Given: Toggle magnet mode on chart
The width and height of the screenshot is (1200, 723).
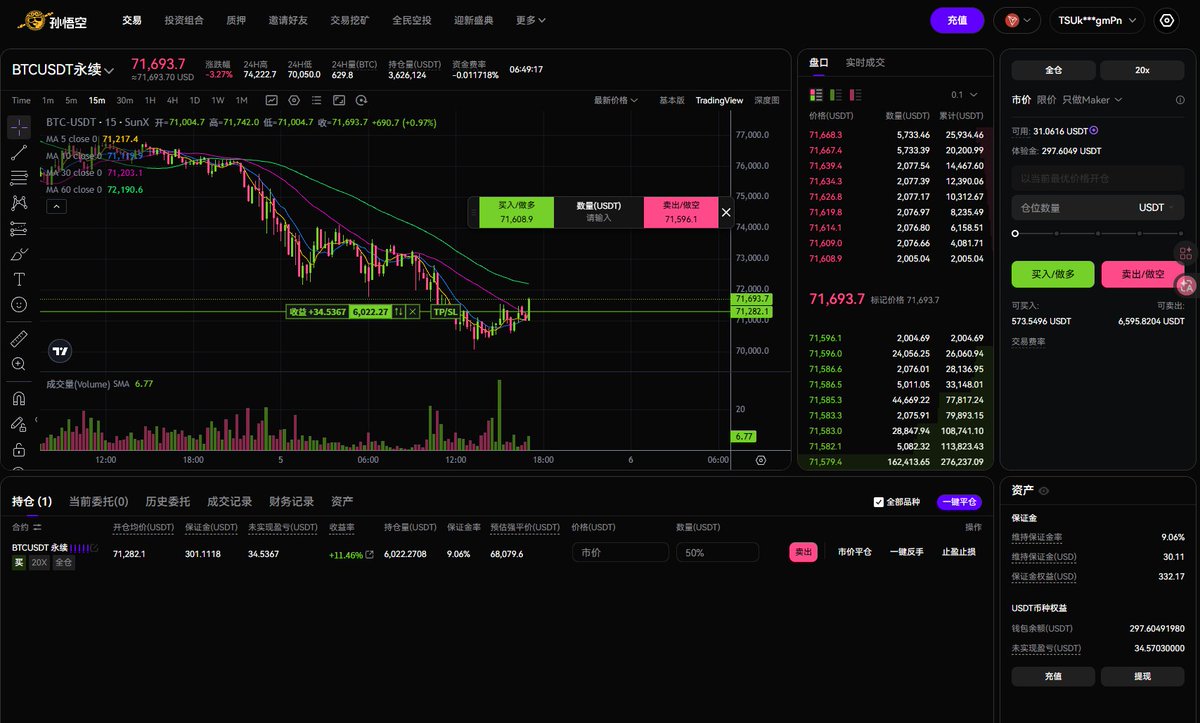Looking at the screenshot, I should (19, 398).
